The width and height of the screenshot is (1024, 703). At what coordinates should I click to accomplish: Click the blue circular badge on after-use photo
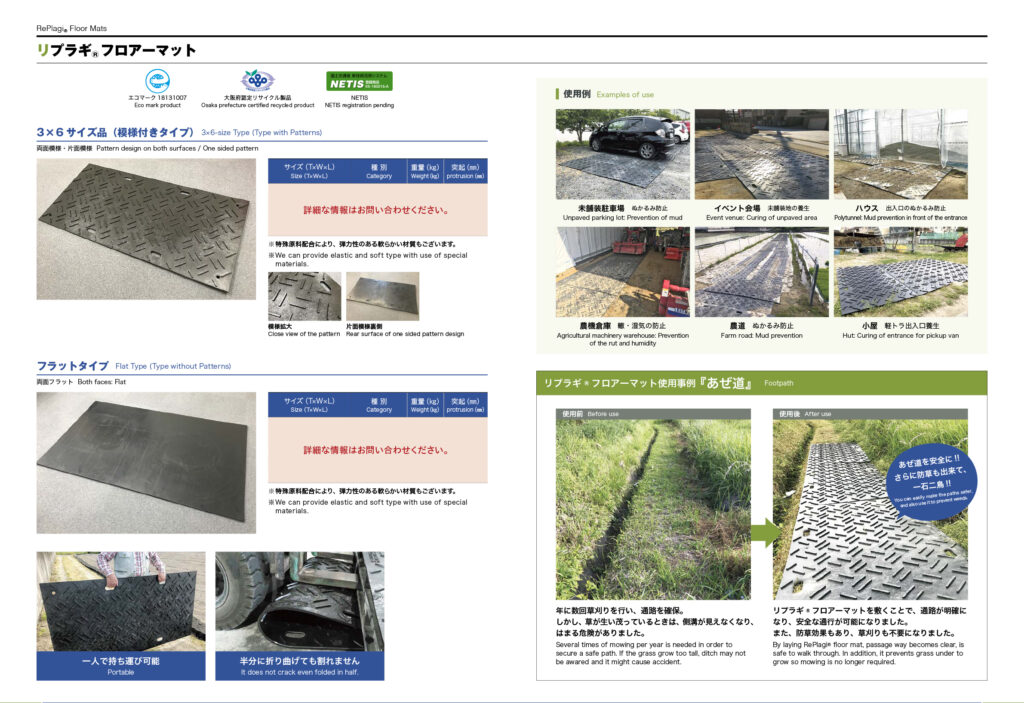tap(932, 483)
